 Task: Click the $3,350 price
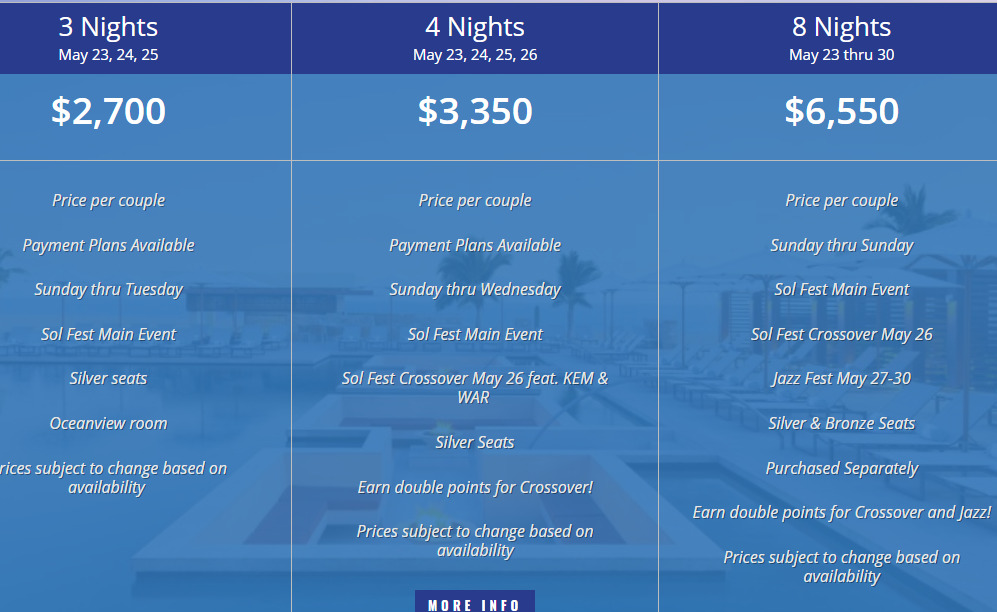click(475, 111)
